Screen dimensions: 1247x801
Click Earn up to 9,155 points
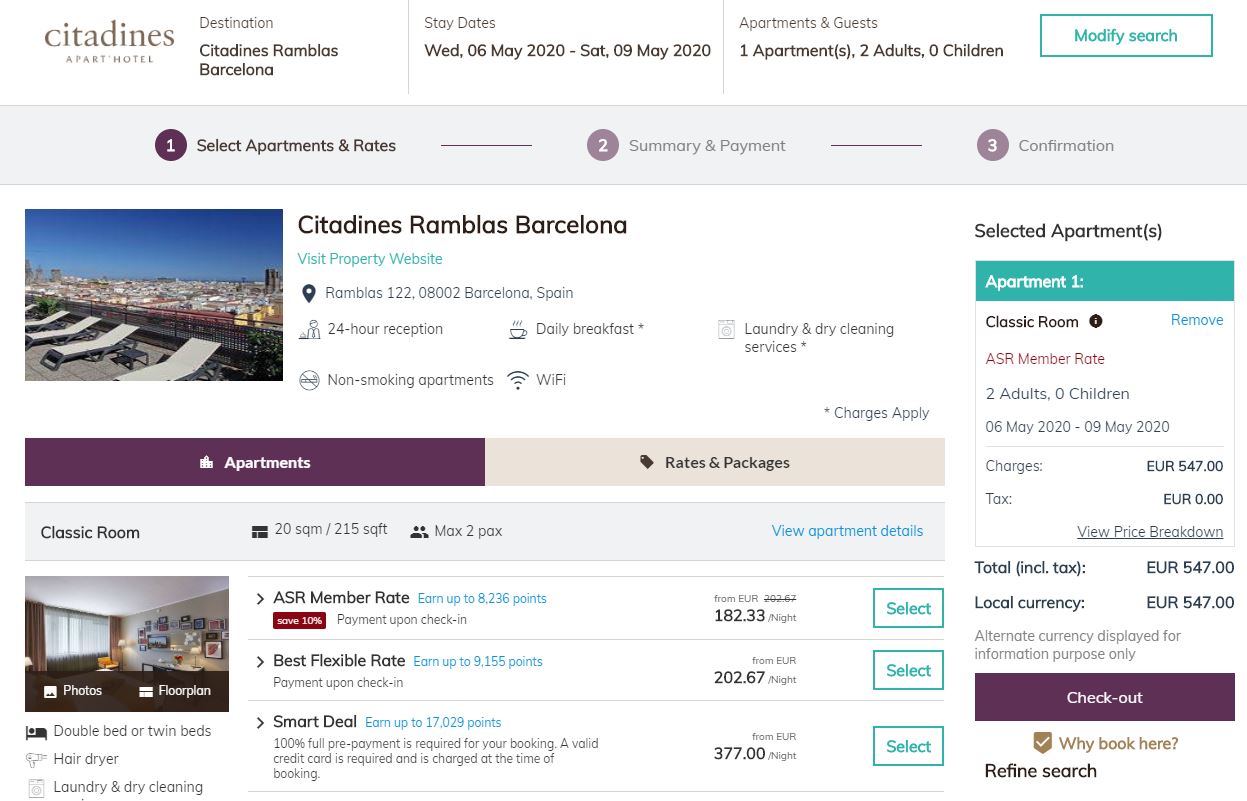478,662
